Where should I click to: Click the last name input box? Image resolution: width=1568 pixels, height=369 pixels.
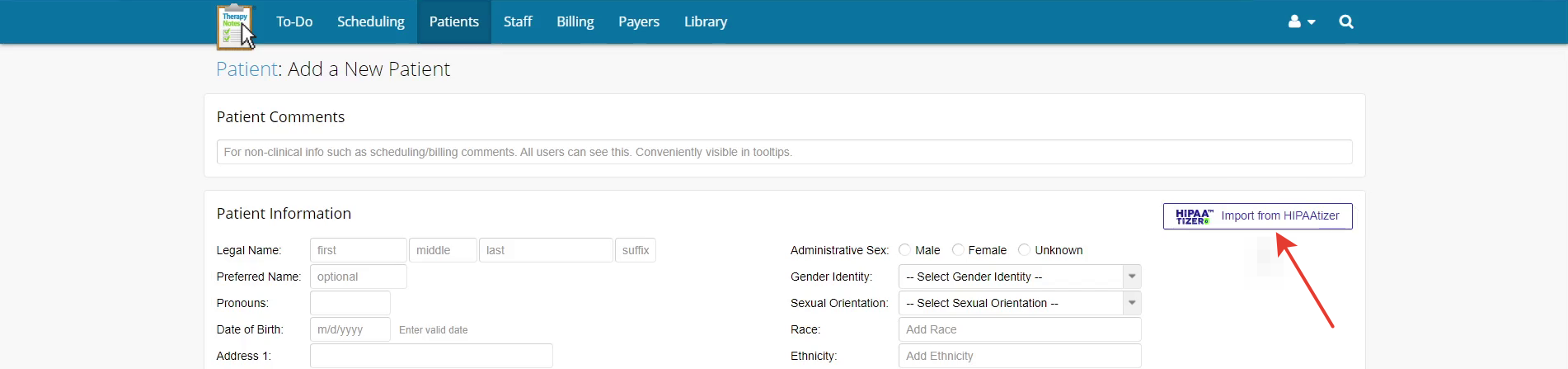point(546,250)
